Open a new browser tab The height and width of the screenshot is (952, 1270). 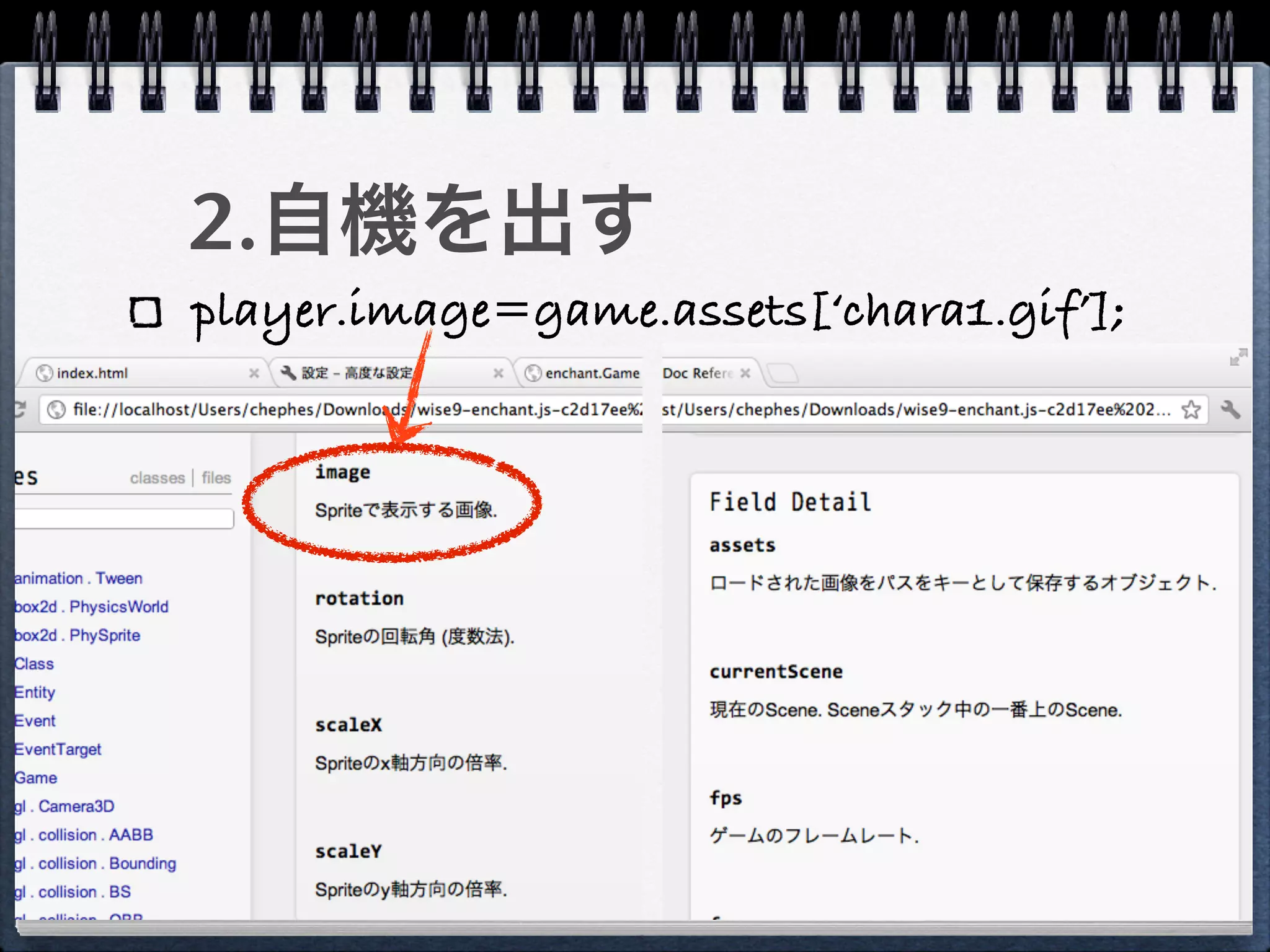[x=783, y=374]
